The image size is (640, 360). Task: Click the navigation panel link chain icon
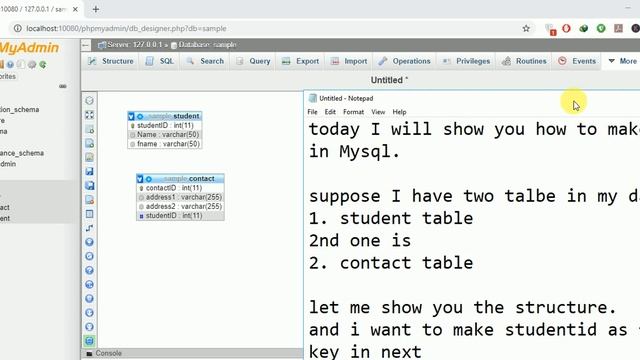pyautogui.click(x=62, y=86)
